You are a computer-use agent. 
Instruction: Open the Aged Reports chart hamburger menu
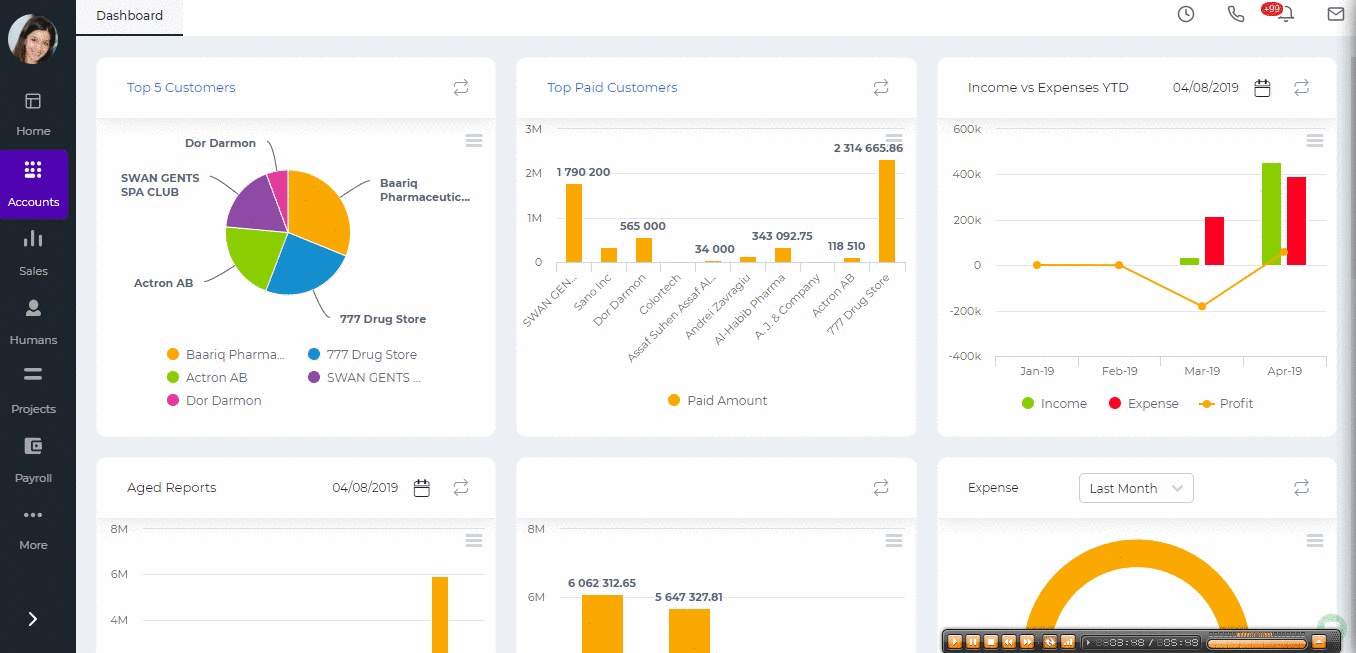point(474,541)
